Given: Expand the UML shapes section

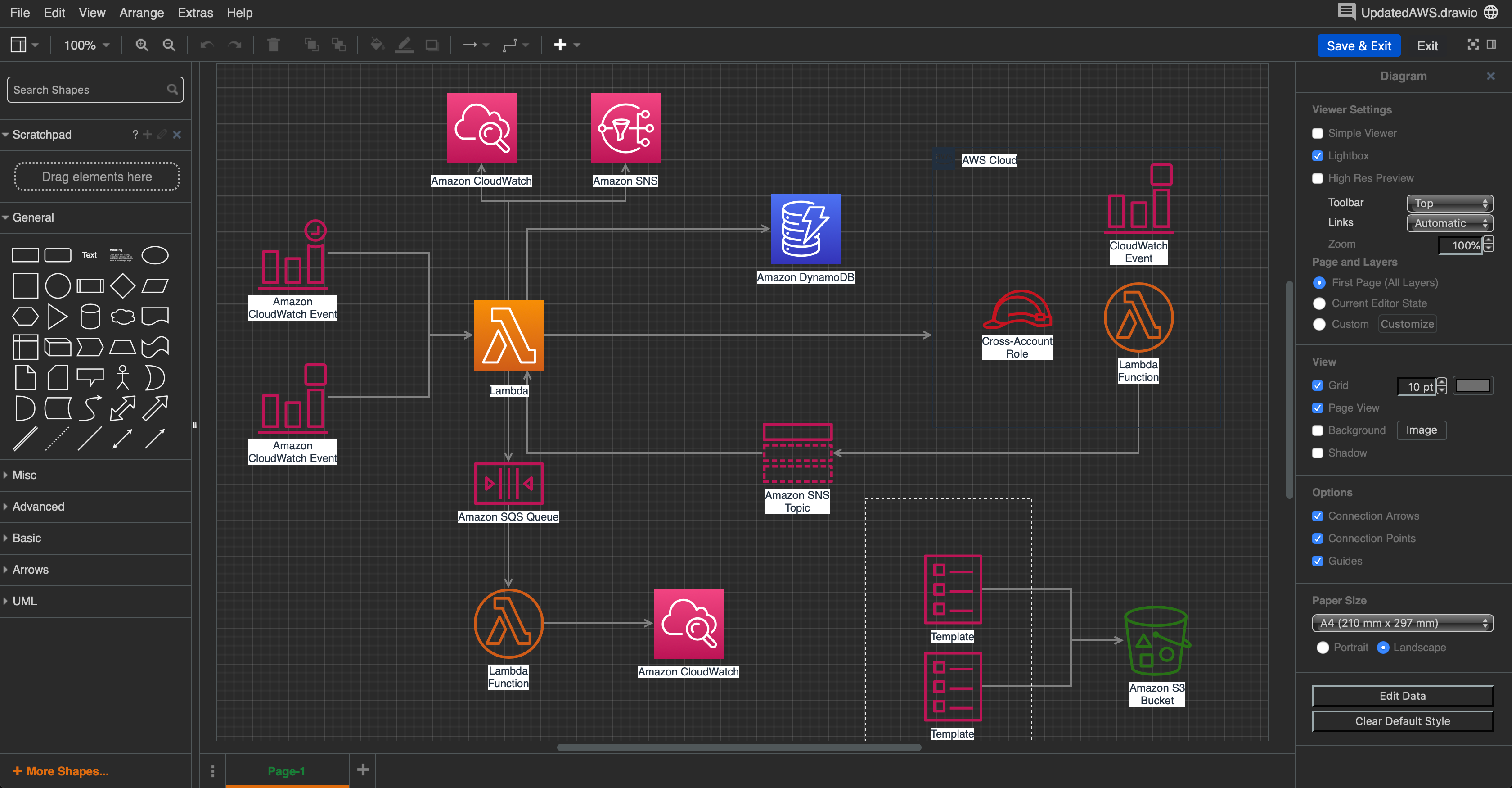Looking at the screenshot, I should [26, 601].
